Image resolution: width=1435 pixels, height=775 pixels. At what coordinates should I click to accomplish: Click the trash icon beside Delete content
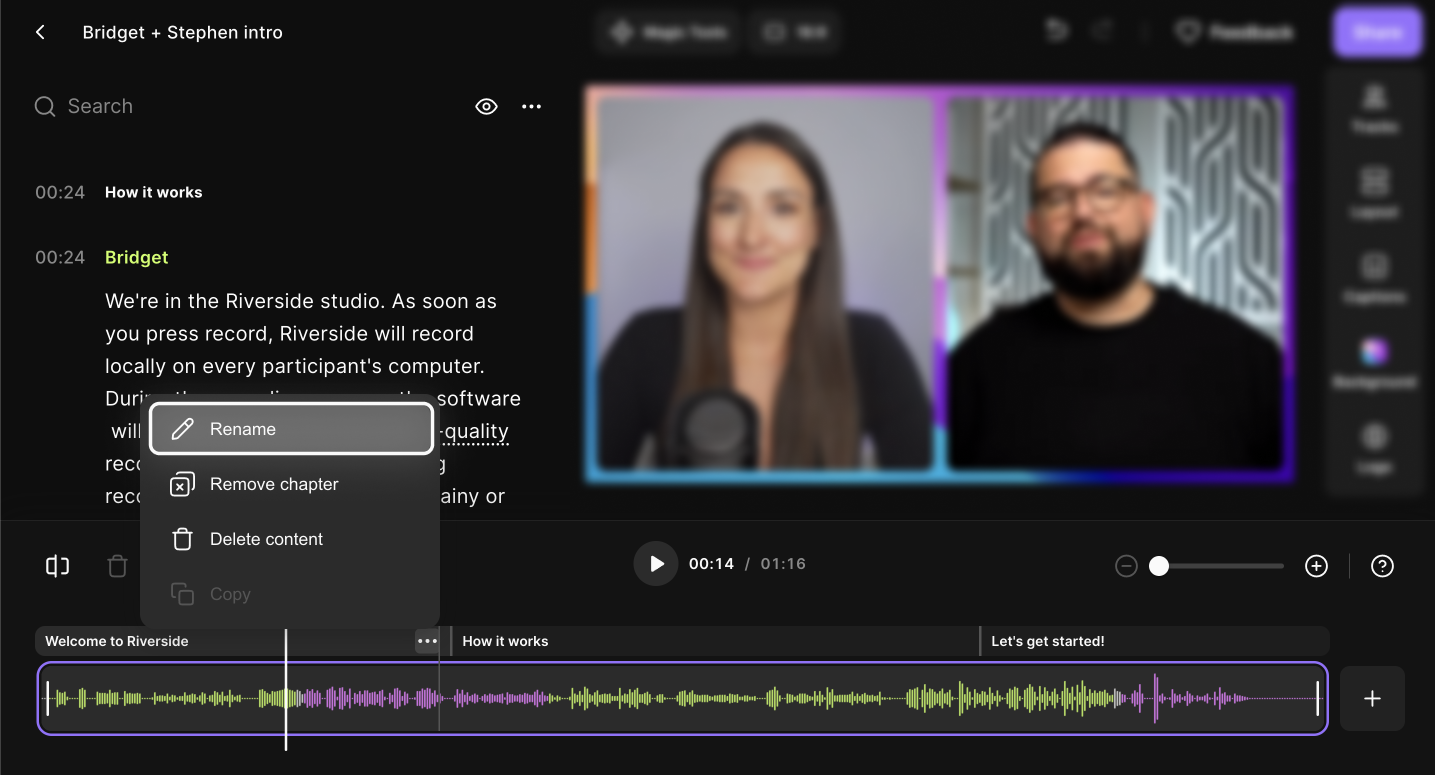coord(182,539)
